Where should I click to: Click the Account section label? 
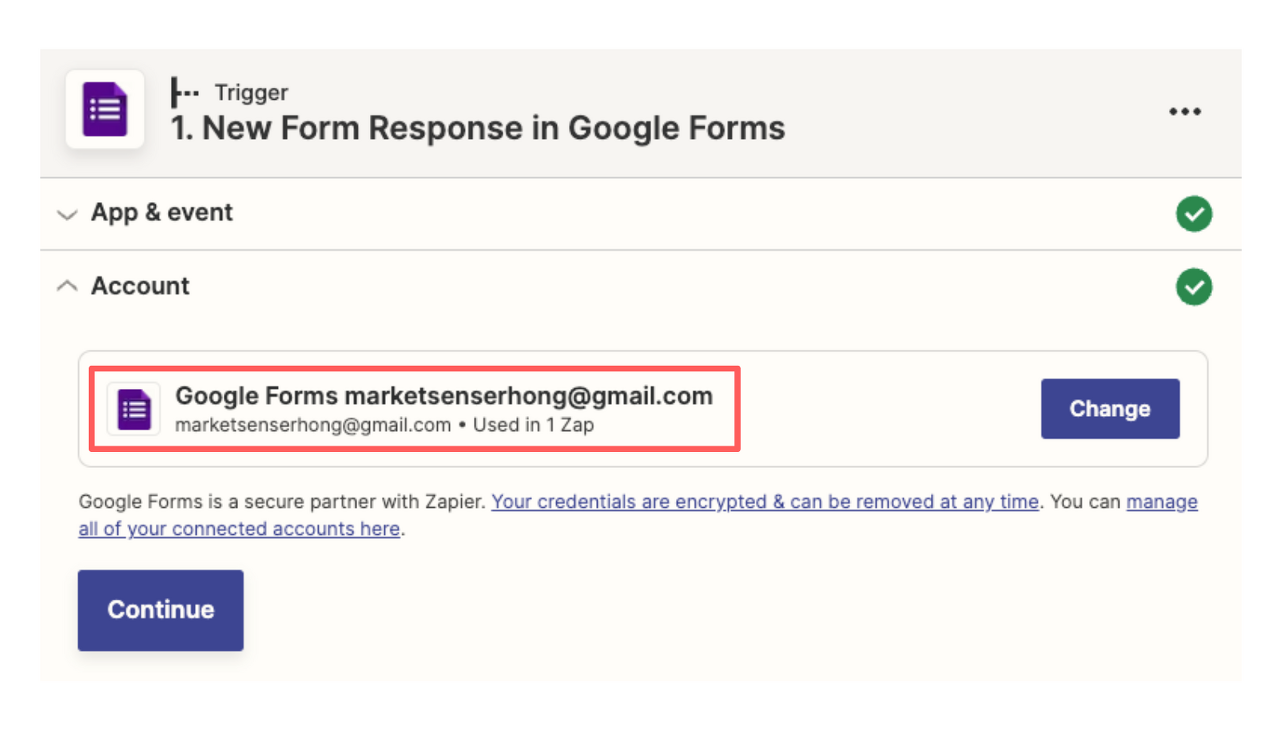[x=140, y=286]
